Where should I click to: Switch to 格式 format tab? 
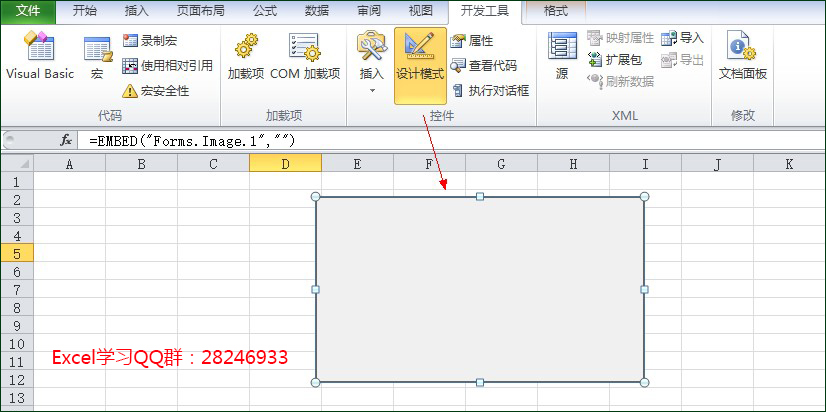pyautogui.click(x=556, y=12)
